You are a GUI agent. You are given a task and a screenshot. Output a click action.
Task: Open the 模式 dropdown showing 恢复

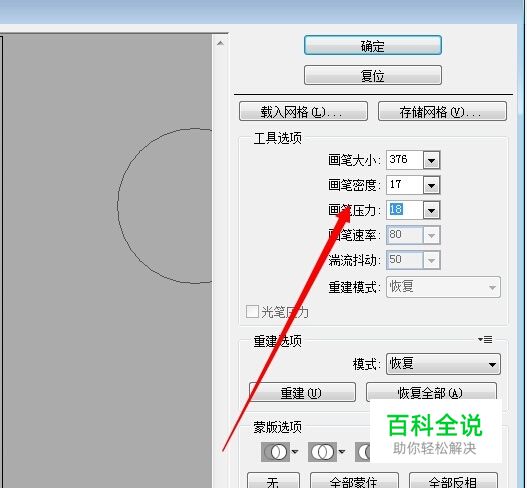coord(443,364)
